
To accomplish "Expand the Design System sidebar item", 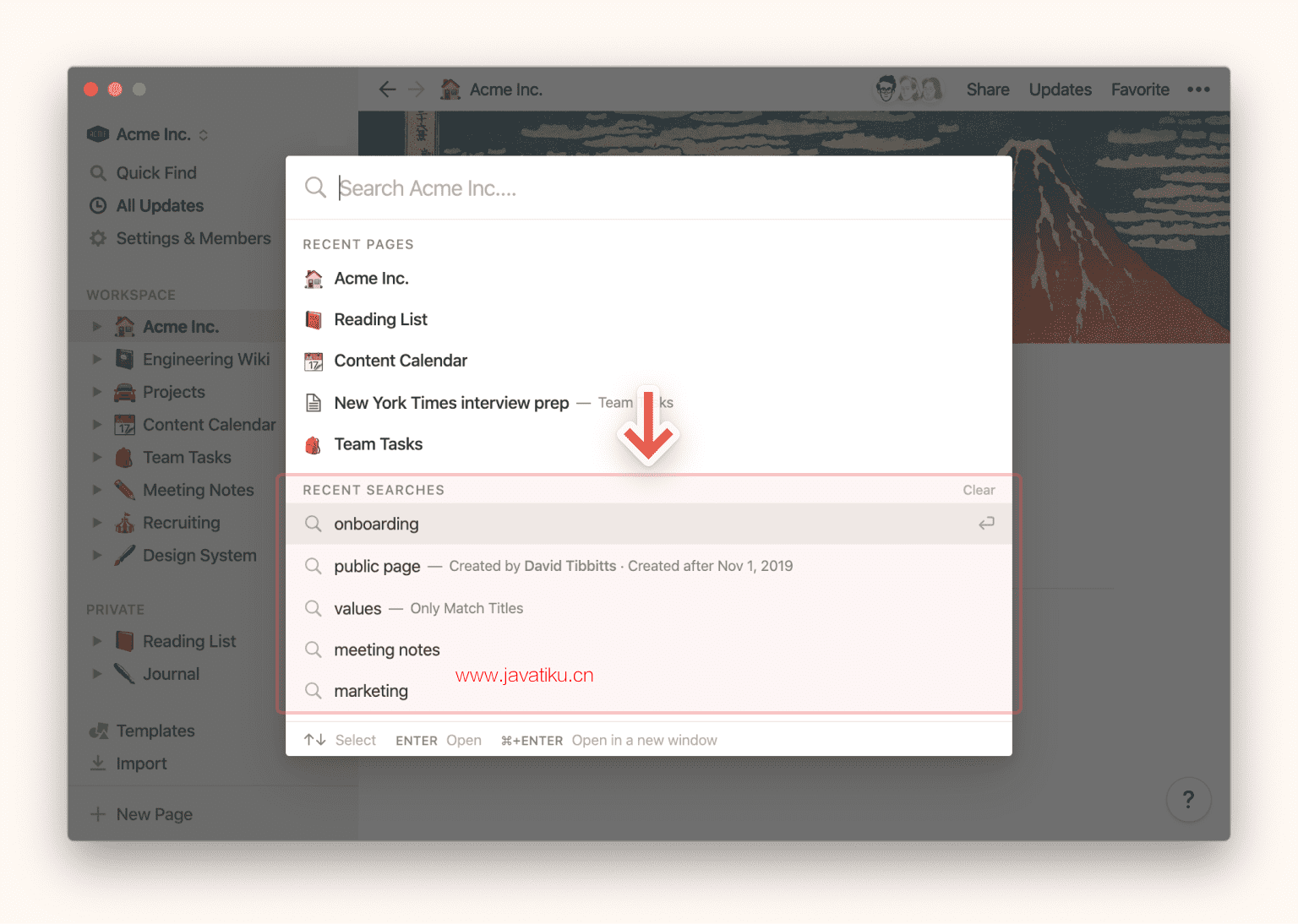I will tap(96, 555).
